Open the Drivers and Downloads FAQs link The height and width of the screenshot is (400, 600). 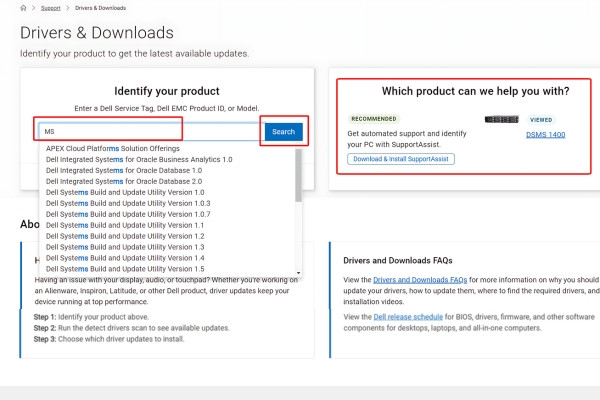coord(420,280)
